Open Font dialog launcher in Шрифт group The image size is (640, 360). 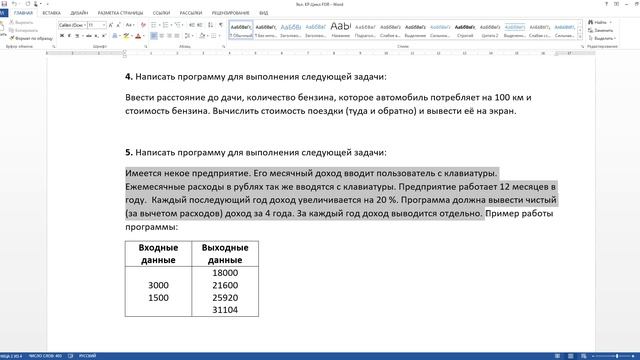(146, 47)
